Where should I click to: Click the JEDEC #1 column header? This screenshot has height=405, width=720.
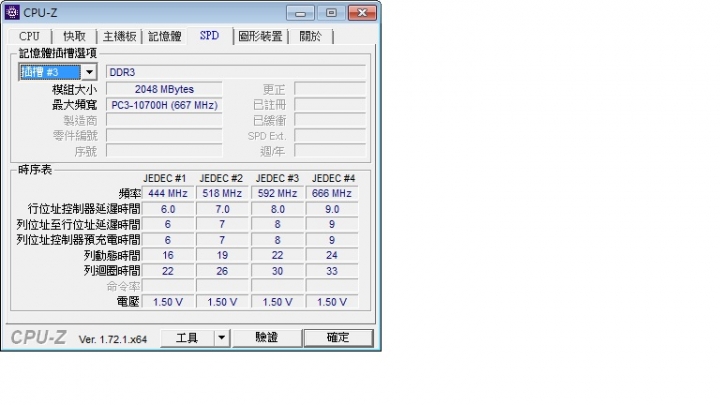164,178
